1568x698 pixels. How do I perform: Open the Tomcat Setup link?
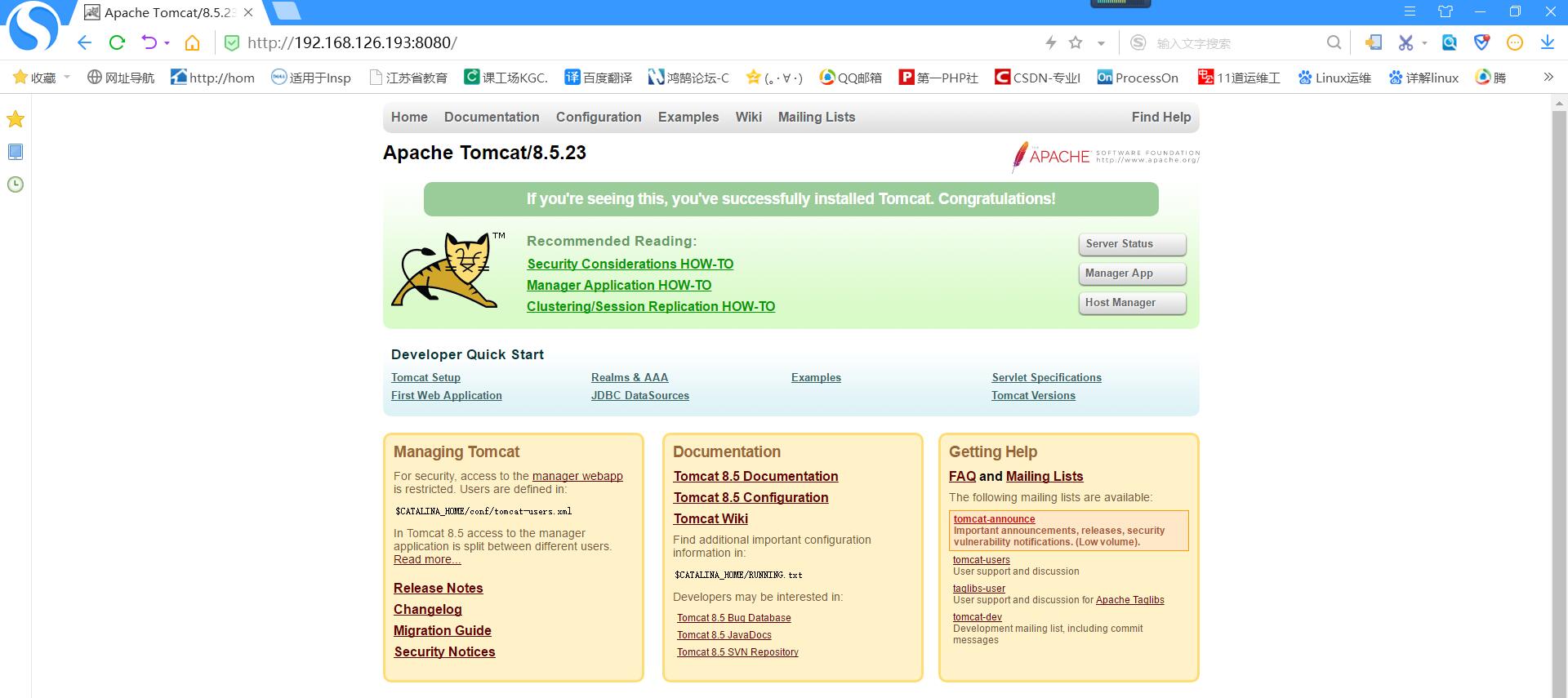[425, 377]
